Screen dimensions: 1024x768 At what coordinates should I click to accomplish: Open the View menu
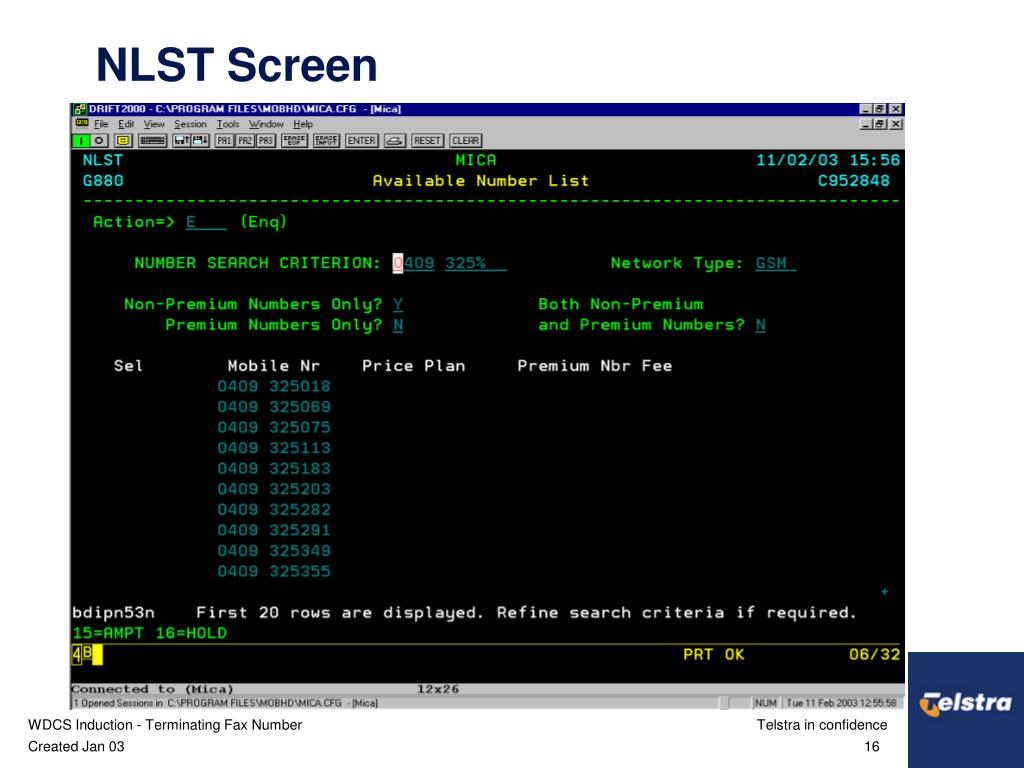(154, 124)
